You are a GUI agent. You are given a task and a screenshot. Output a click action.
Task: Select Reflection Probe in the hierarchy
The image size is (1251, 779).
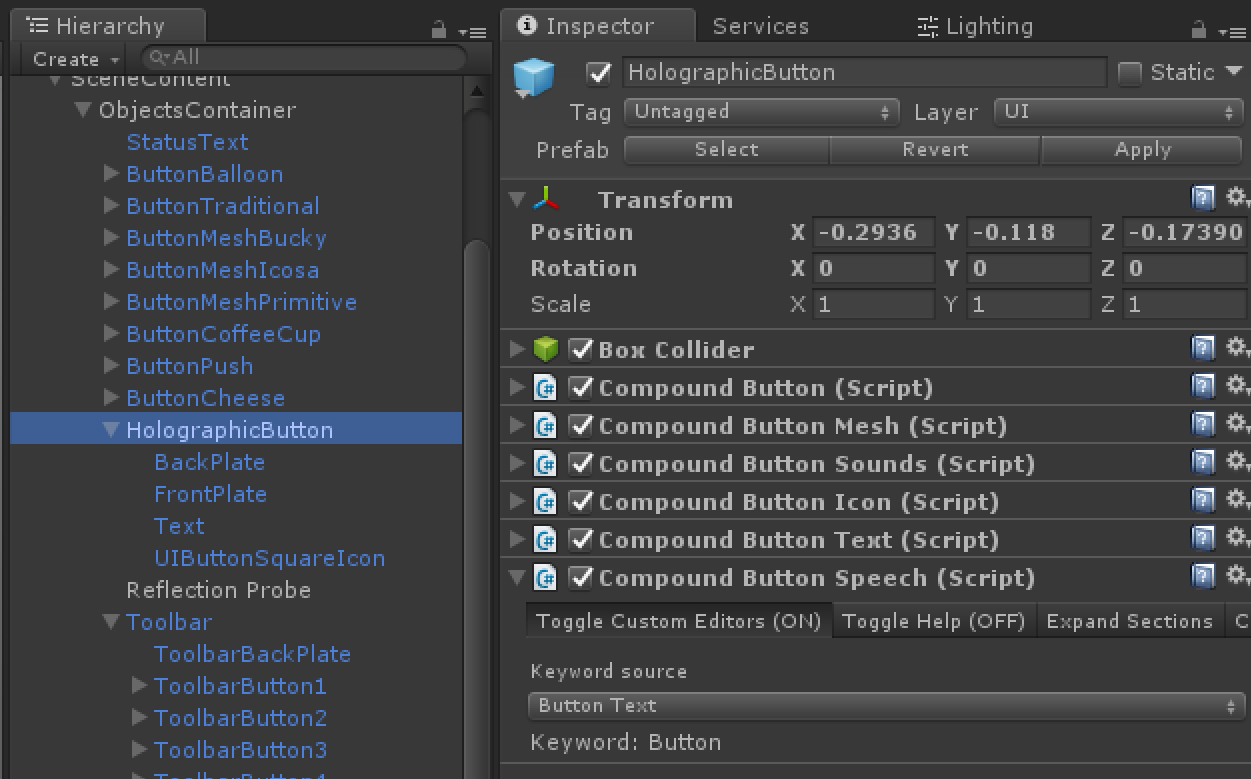(x=218, y=590)
